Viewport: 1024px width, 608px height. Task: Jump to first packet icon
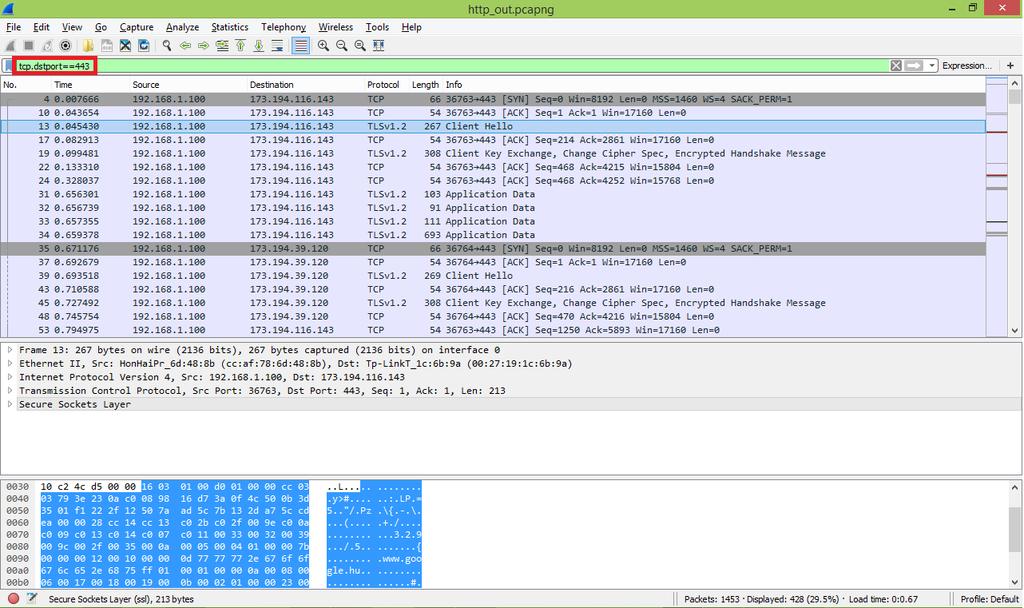[240, 46]
